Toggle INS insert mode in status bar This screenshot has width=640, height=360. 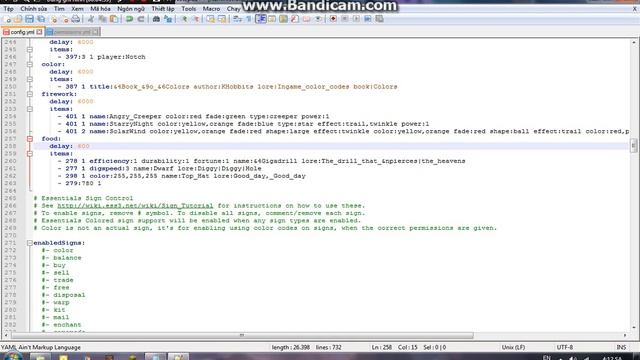[621, 347]
